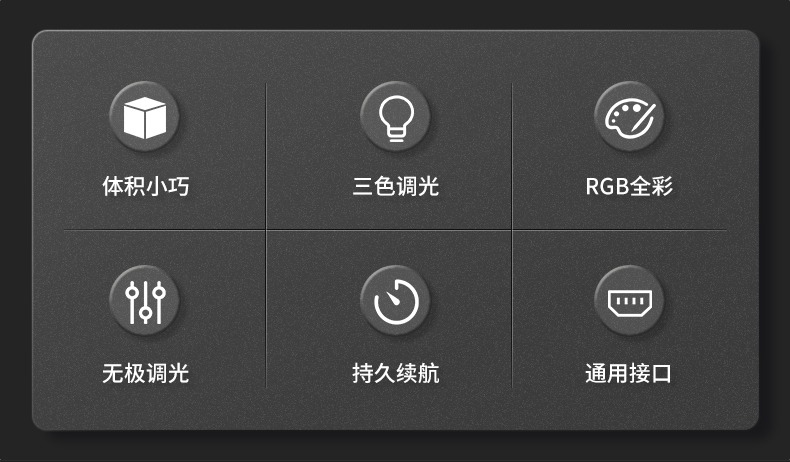Tap the three vertical sliders dimming icon
790x462 pixels.
click(145, 301)
